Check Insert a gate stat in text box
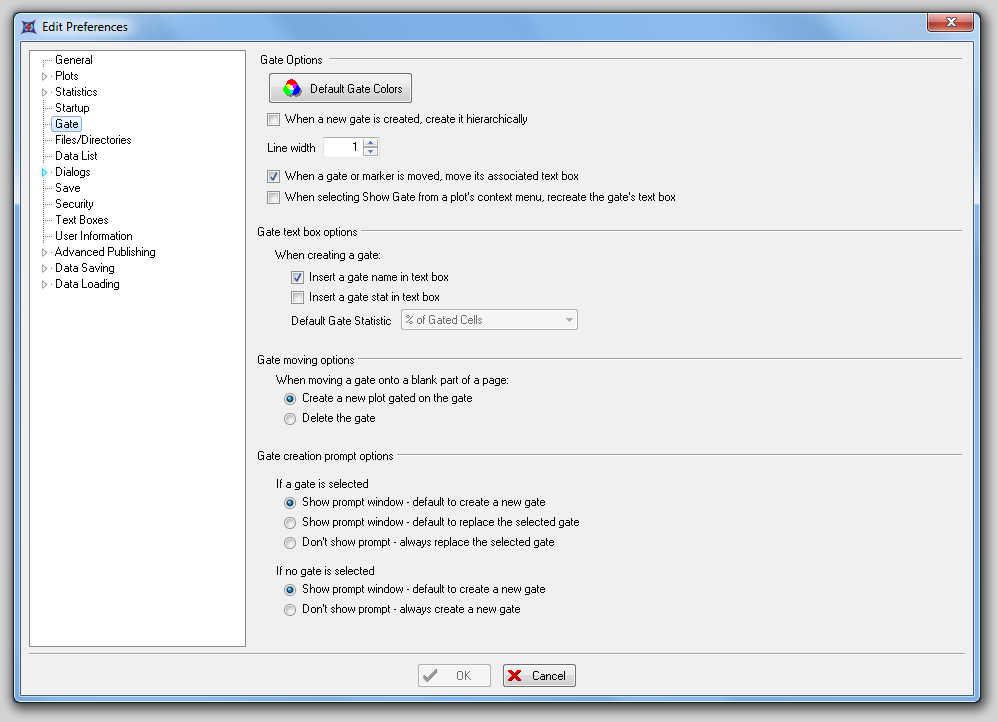 297,298
